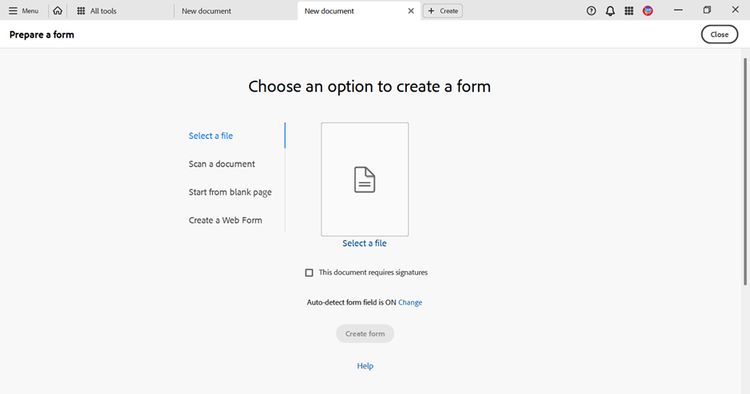
Task: Open notifications bell icon
Action: click(x=610, y=11)
